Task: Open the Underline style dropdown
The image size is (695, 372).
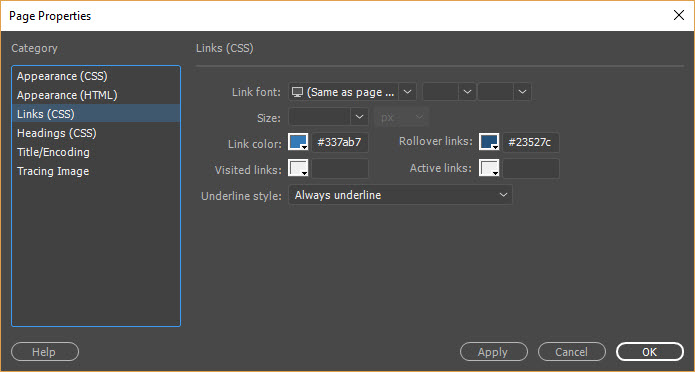Action: coord(400,195)
